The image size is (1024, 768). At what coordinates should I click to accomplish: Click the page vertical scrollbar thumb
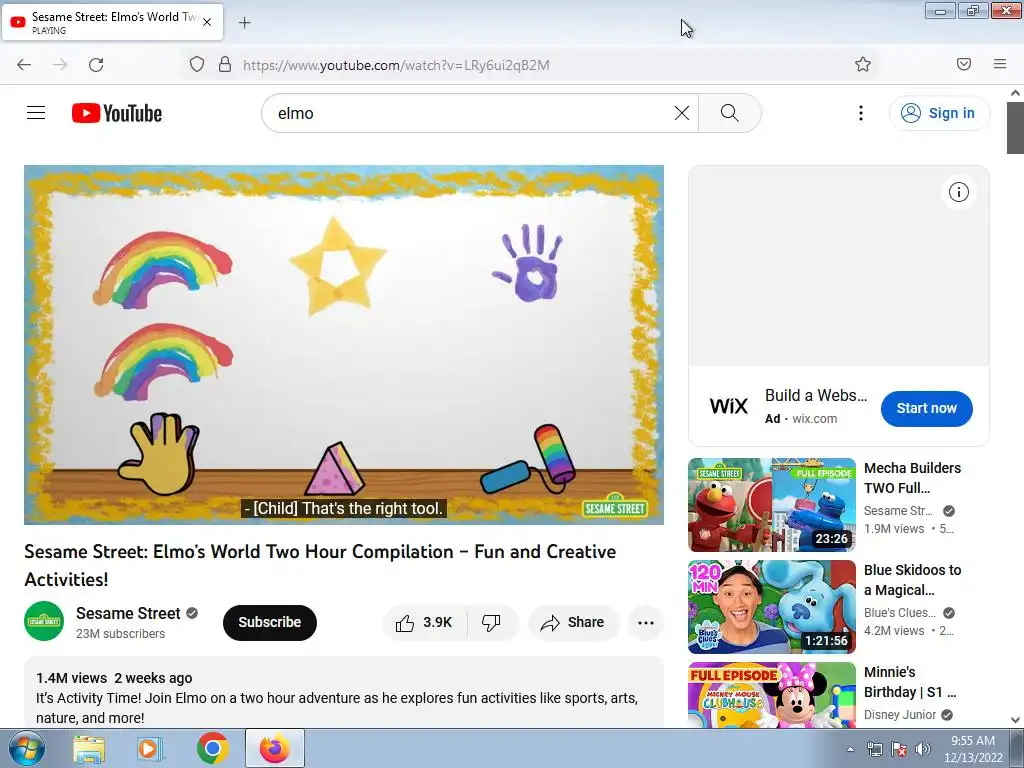click(1015, 128)
